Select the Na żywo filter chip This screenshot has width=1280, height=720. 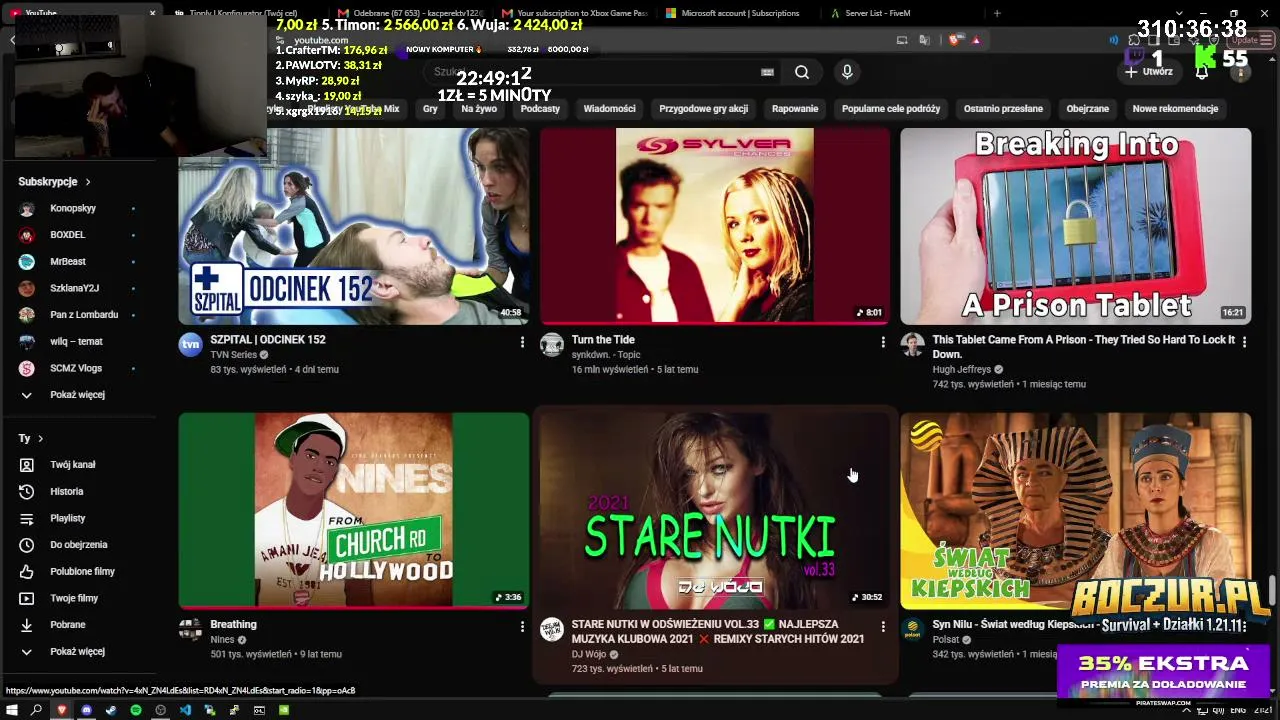(x=479, y=109)
